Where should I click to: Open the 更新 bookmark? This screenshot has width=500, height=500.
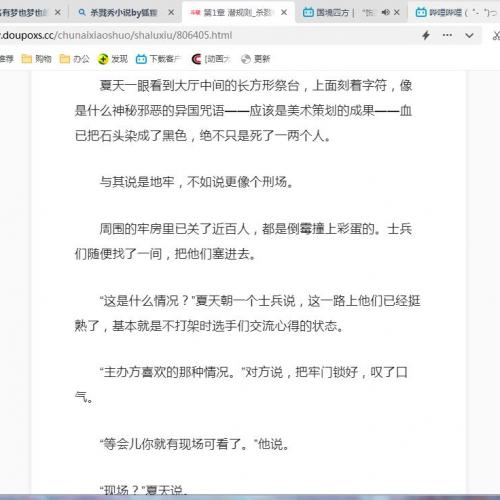[255, 59]
